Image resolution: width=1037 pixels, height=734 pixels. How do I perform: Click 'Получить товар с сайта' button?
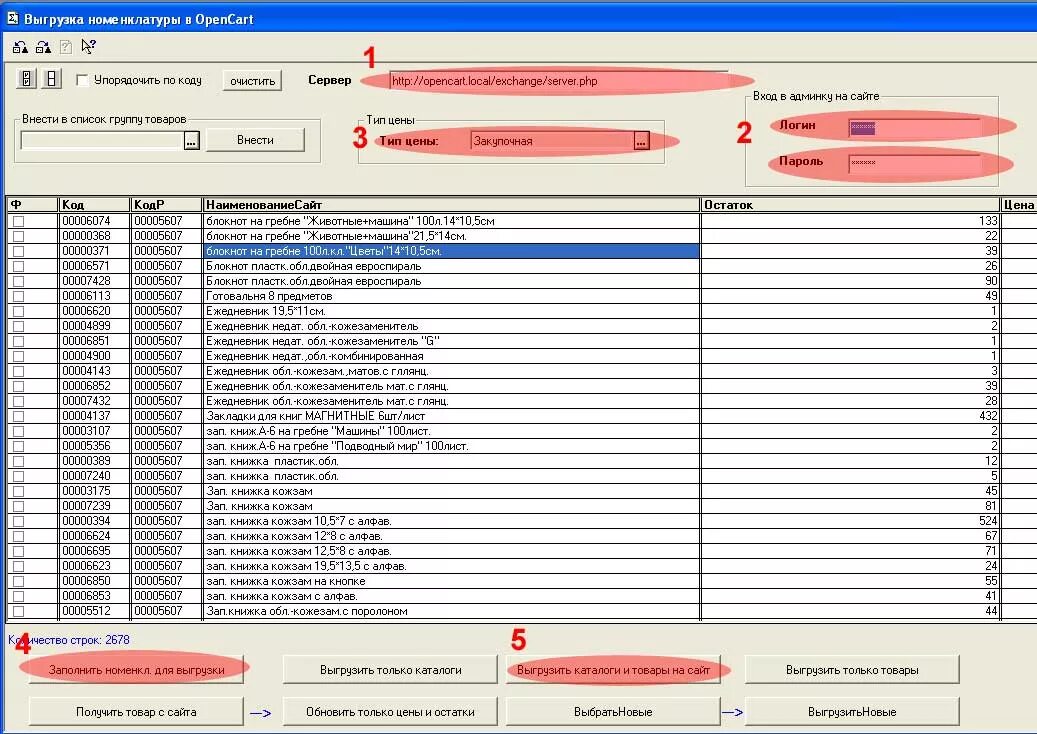point(136,712)
